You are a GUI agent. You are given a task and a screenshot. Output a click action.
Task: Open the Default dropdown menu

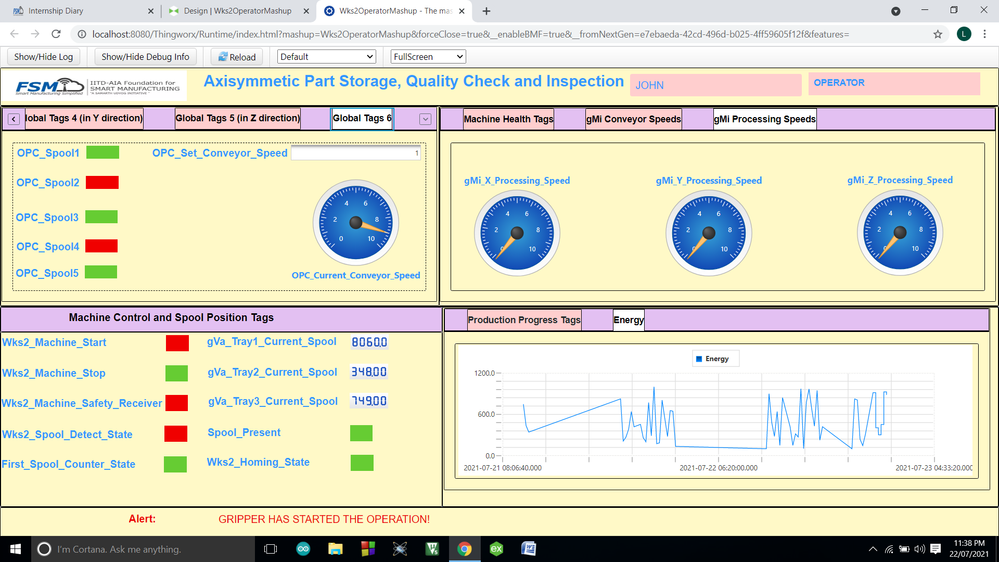pos(326,57)
